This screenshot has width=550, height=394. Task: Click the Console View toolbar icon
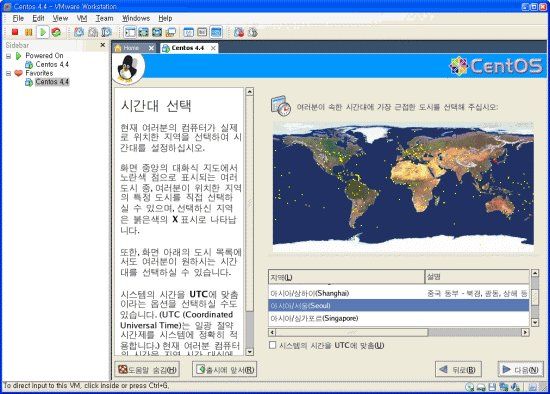click(x=216, y=32)
